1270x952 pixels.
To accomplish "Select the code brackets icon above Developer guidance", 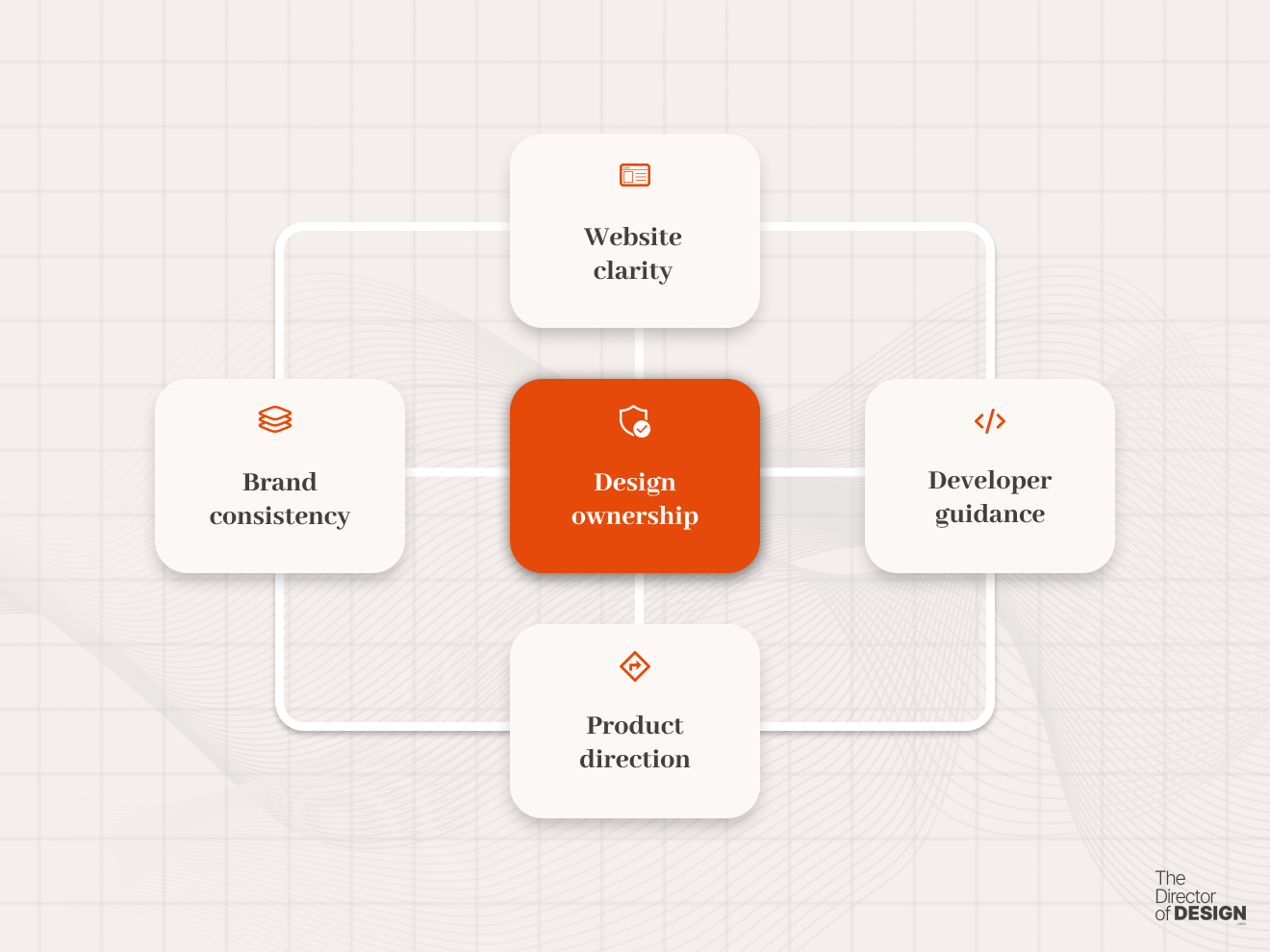I will 989,420.
